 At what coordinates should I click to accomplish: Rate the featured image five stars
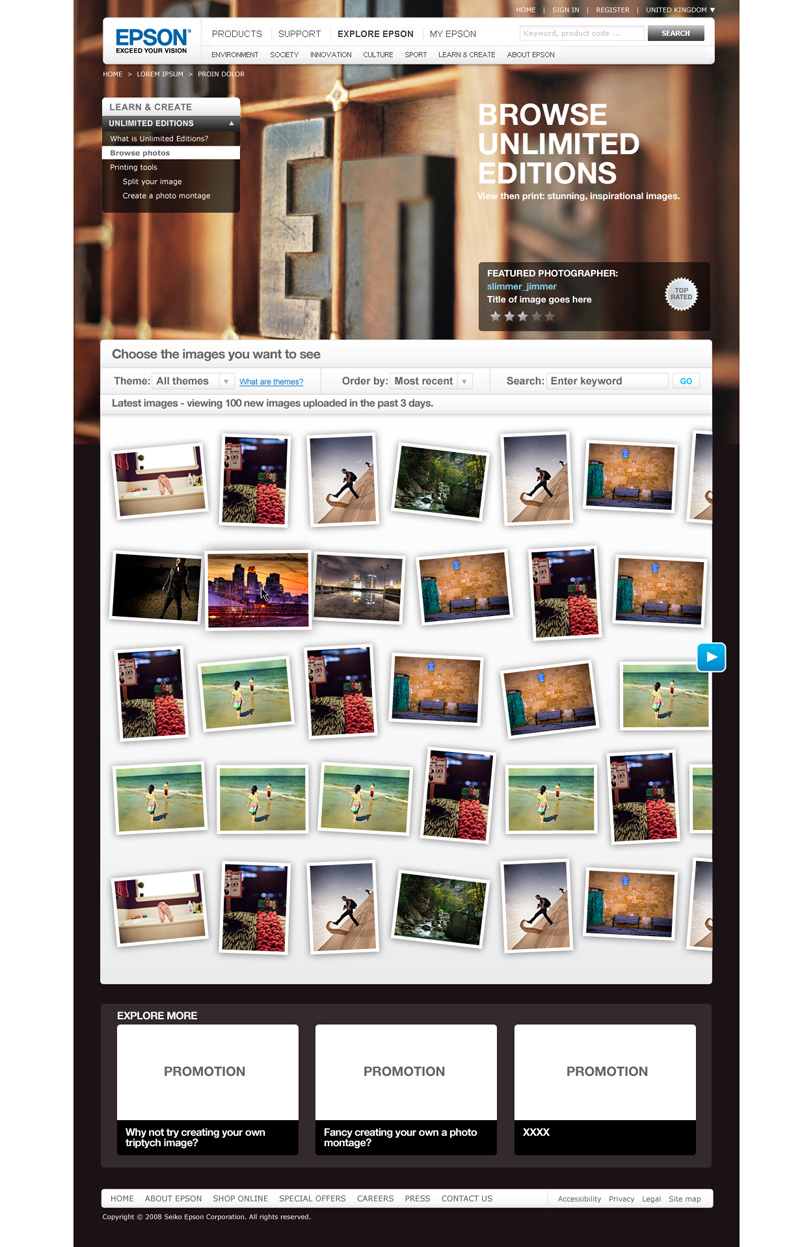549,317
